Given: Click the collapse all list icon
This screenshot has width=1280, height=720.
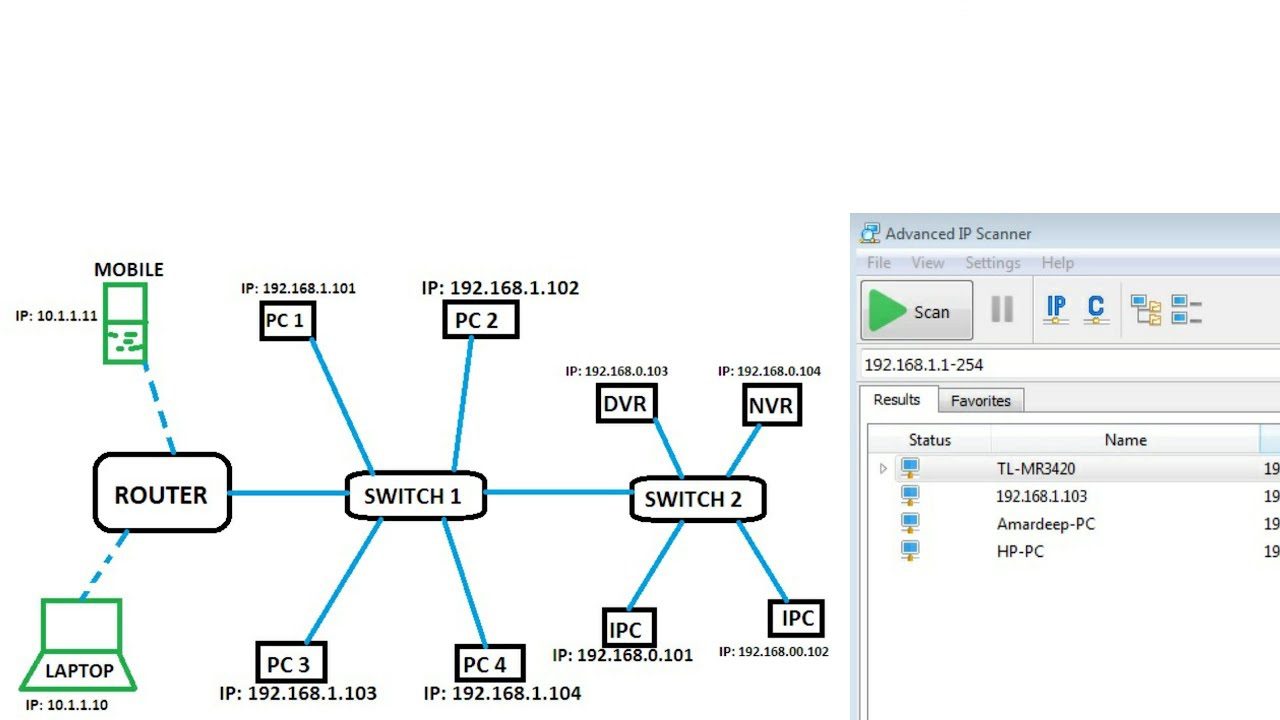Looking at the screenshot, I should [1186, 310].
